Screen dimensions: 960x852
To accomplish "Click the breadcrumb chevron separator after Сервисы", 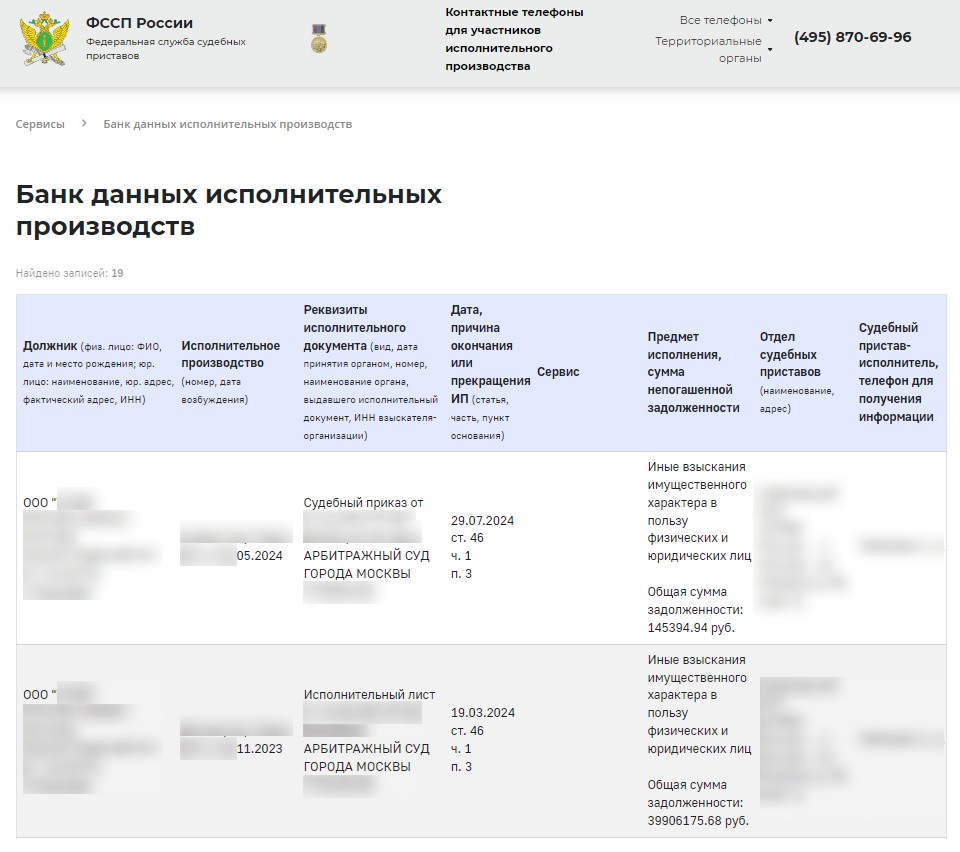I will (84, 124).
